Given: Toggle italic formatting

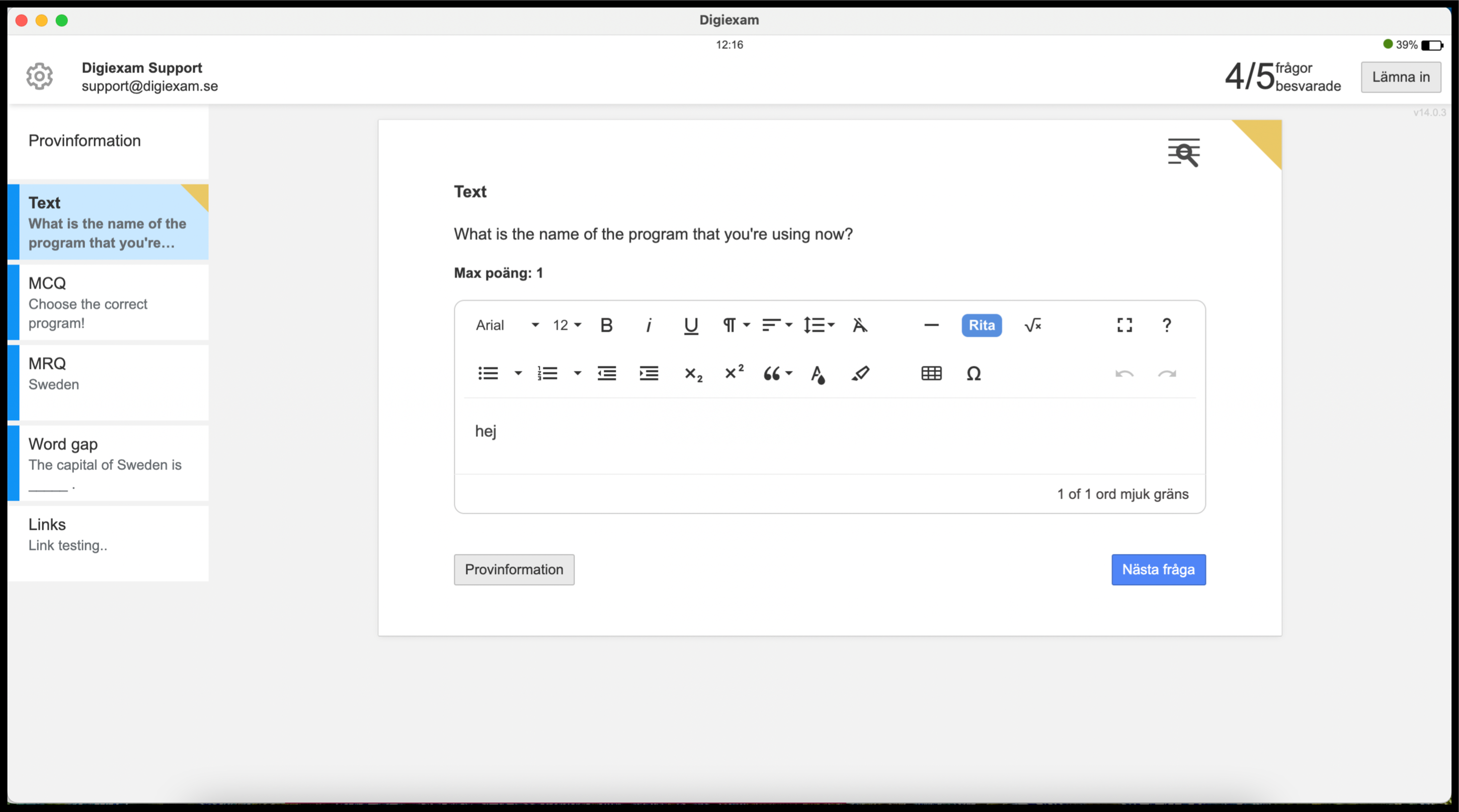Looking at the screenshot, I should click(x=649, y=325).
